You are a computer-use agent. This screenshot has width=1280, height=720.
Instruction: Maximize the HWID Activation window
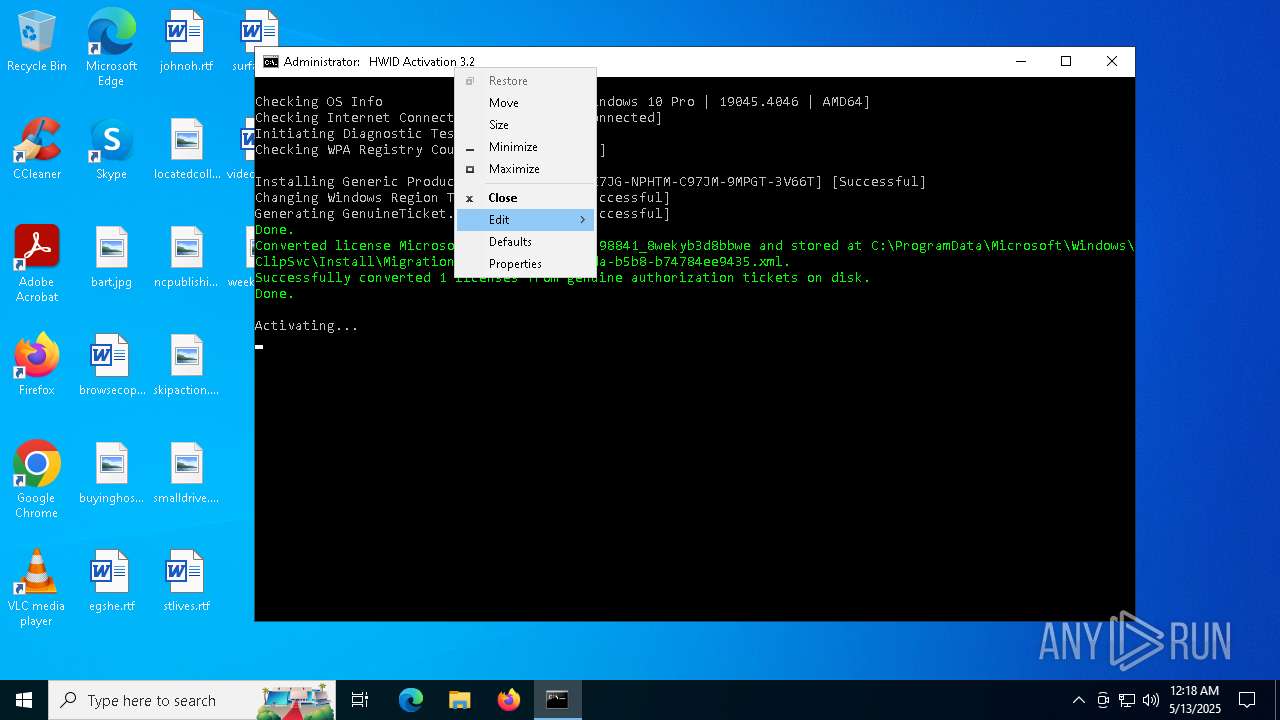point(1066,62)
